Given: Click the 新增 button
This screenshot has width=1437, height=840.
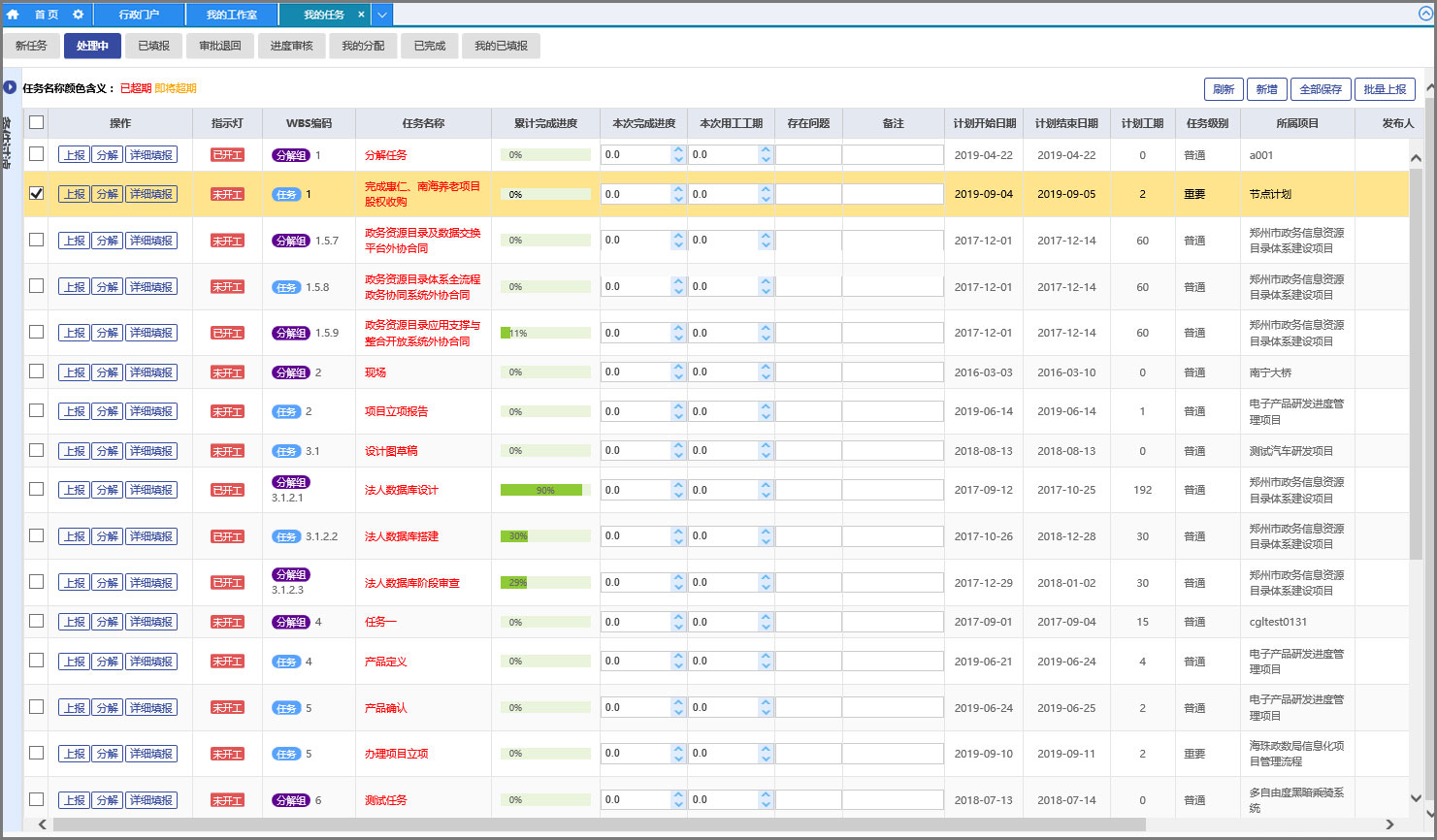Looking at the screenshot, I should tap(1266, 89).
